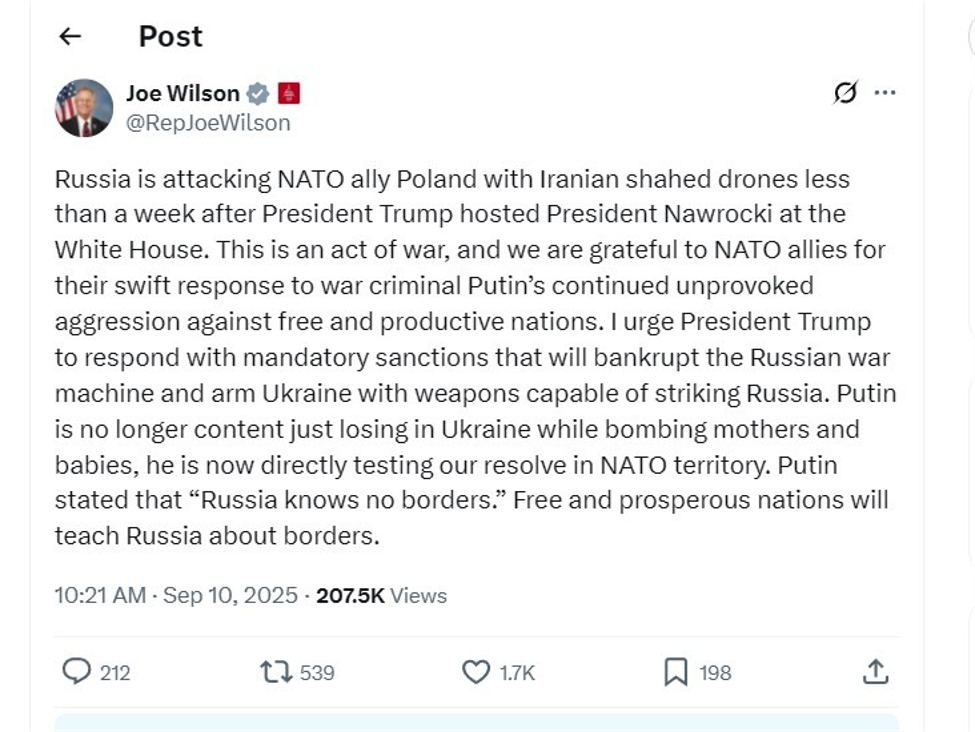View the 212 replies
The width and height of the screenshot is (975, 732).
(115, 673)
